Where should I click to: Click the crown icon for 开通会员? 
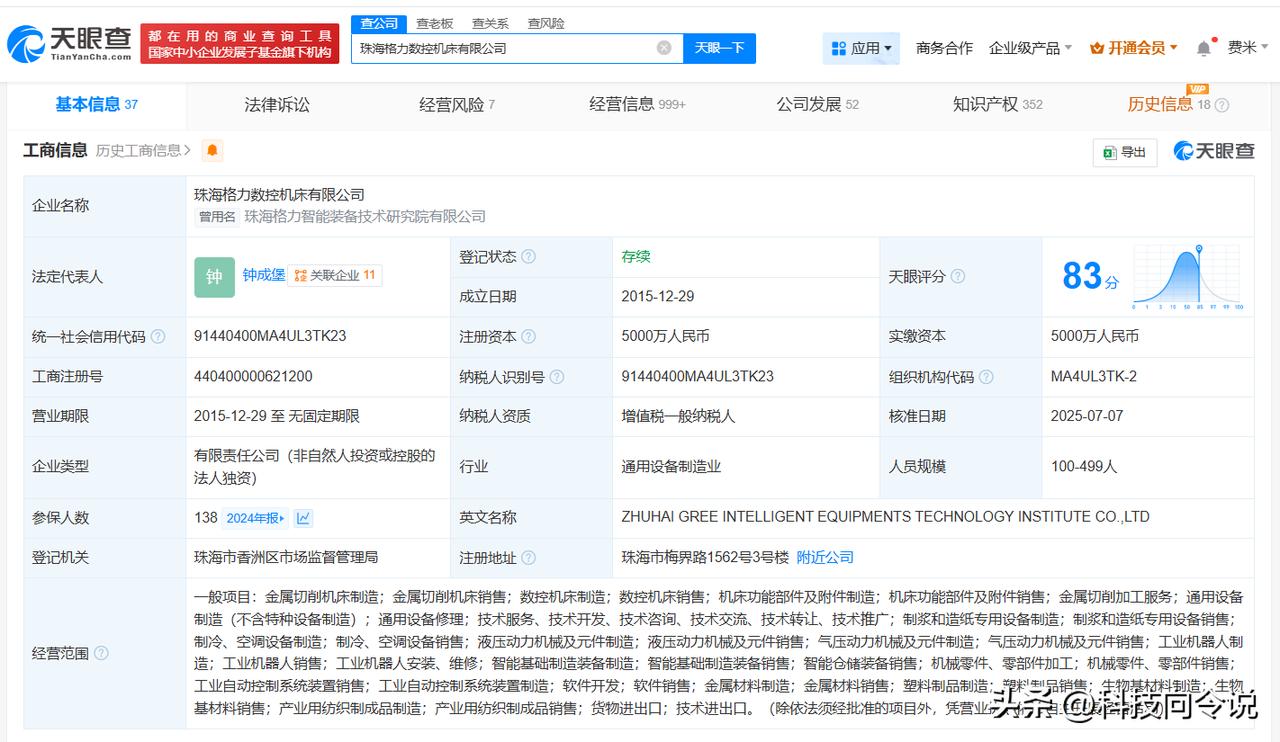(1097, 48)
